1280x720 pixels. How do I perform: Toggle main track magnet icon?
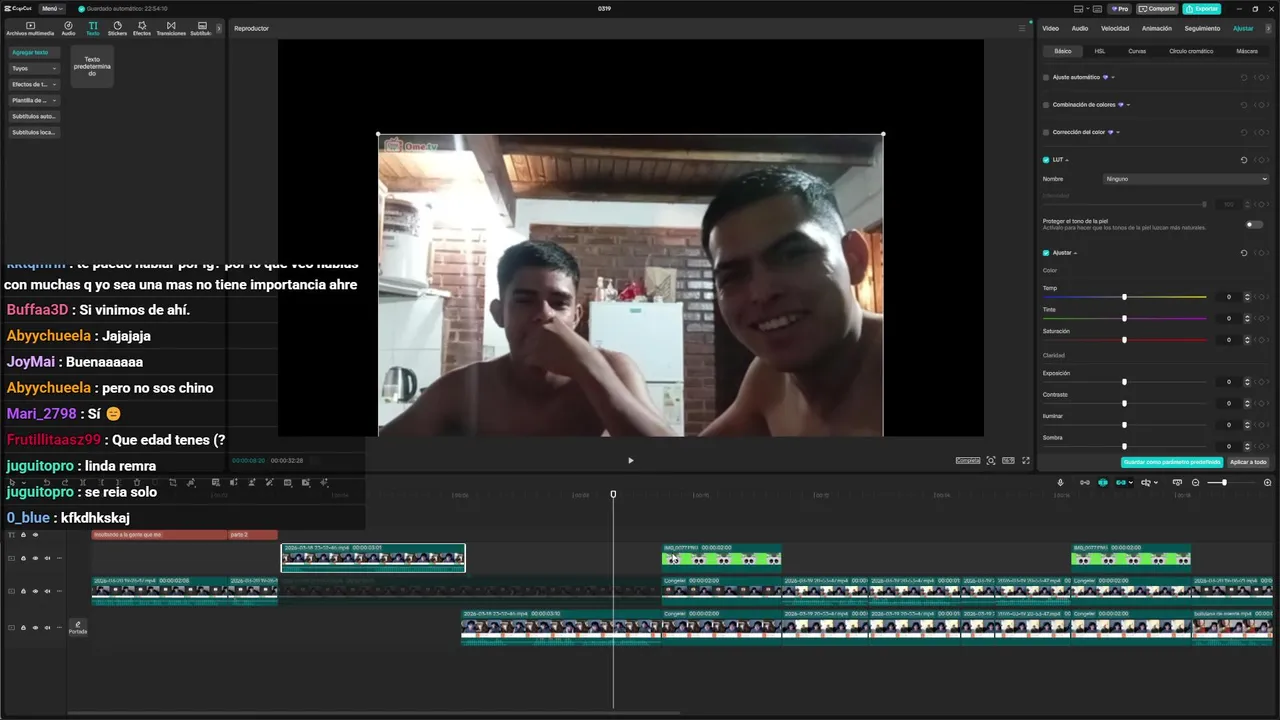tap(1085, 482)
